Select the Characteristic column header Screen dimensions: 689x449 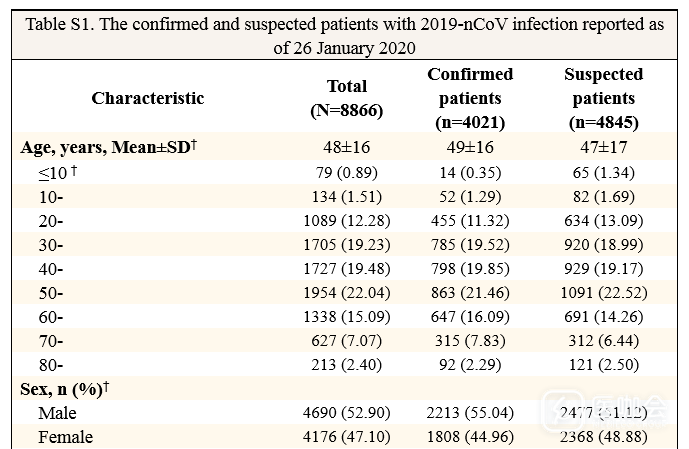tap(147, 98)
